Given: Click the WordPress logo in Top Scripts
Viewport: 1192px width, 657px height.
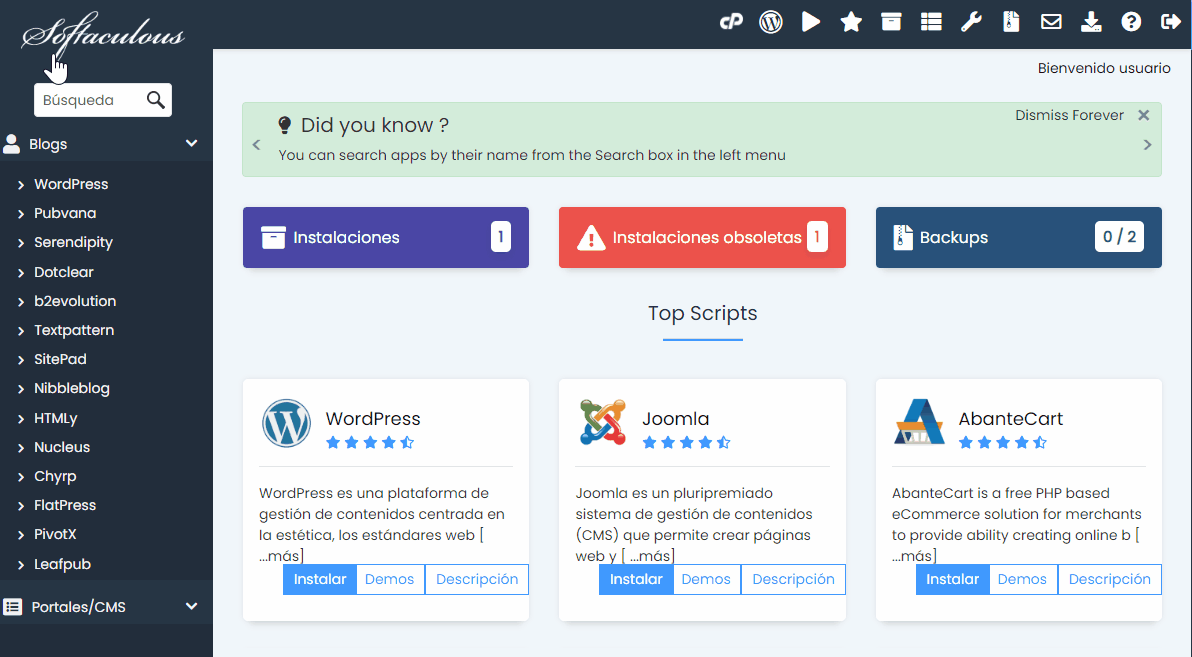Looking at the screenshot, I should (287, 424).
